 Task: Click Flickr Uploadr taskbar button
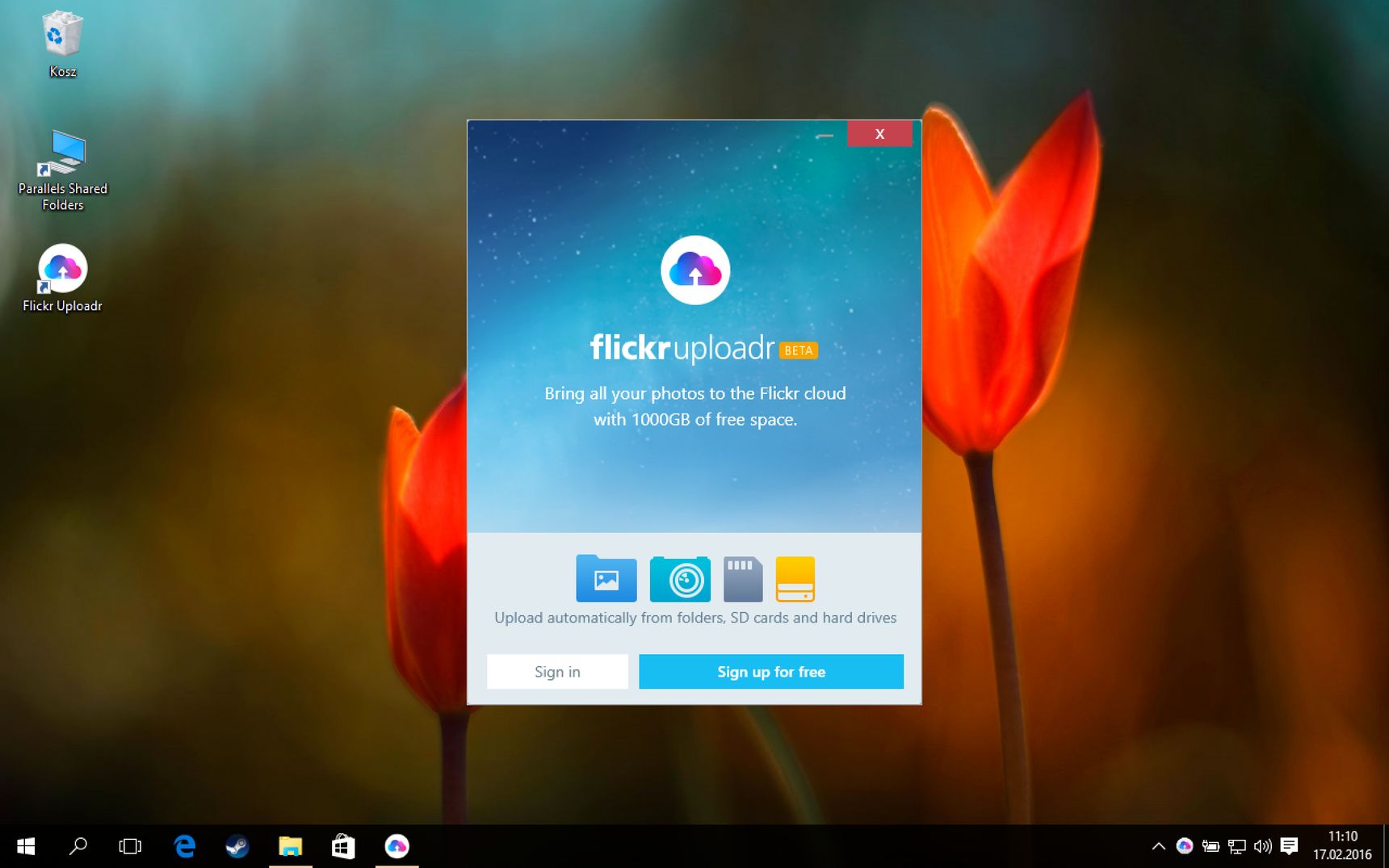point(397,846)
